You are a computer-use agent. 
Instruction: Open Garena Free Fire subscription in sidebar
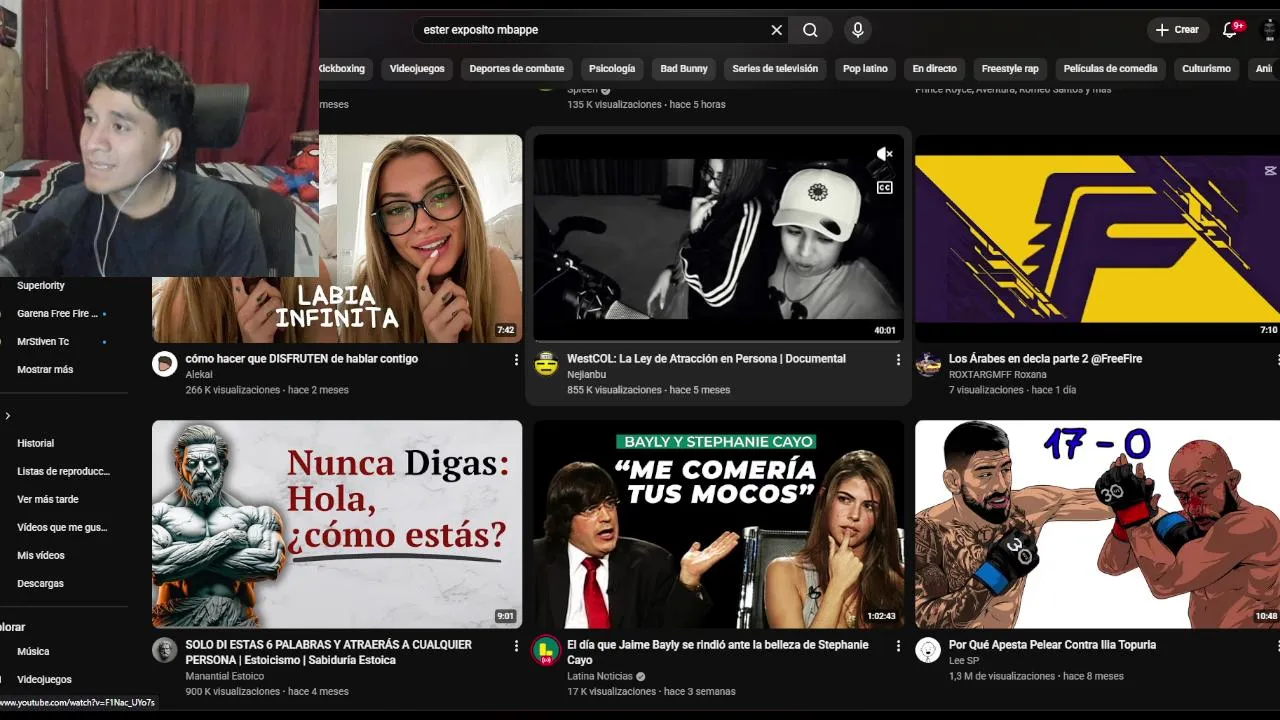[58, 314]
